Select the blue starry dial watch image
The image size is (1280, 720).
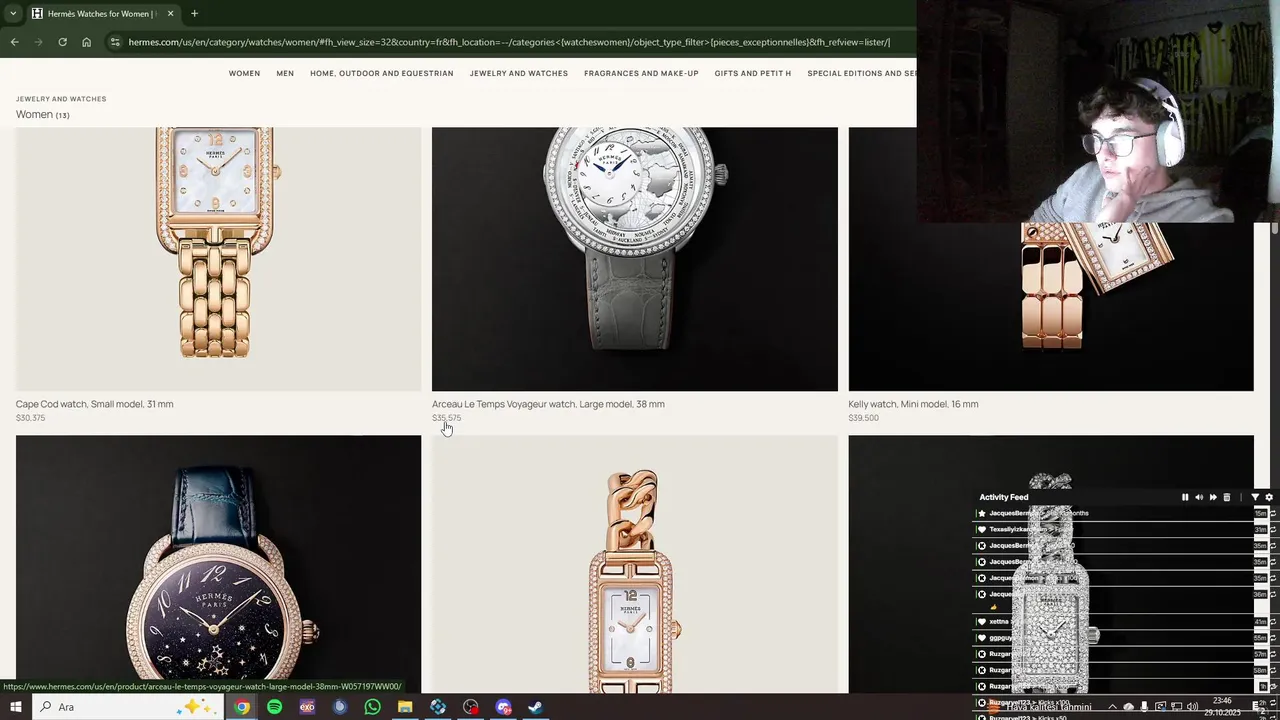point(218,564)
